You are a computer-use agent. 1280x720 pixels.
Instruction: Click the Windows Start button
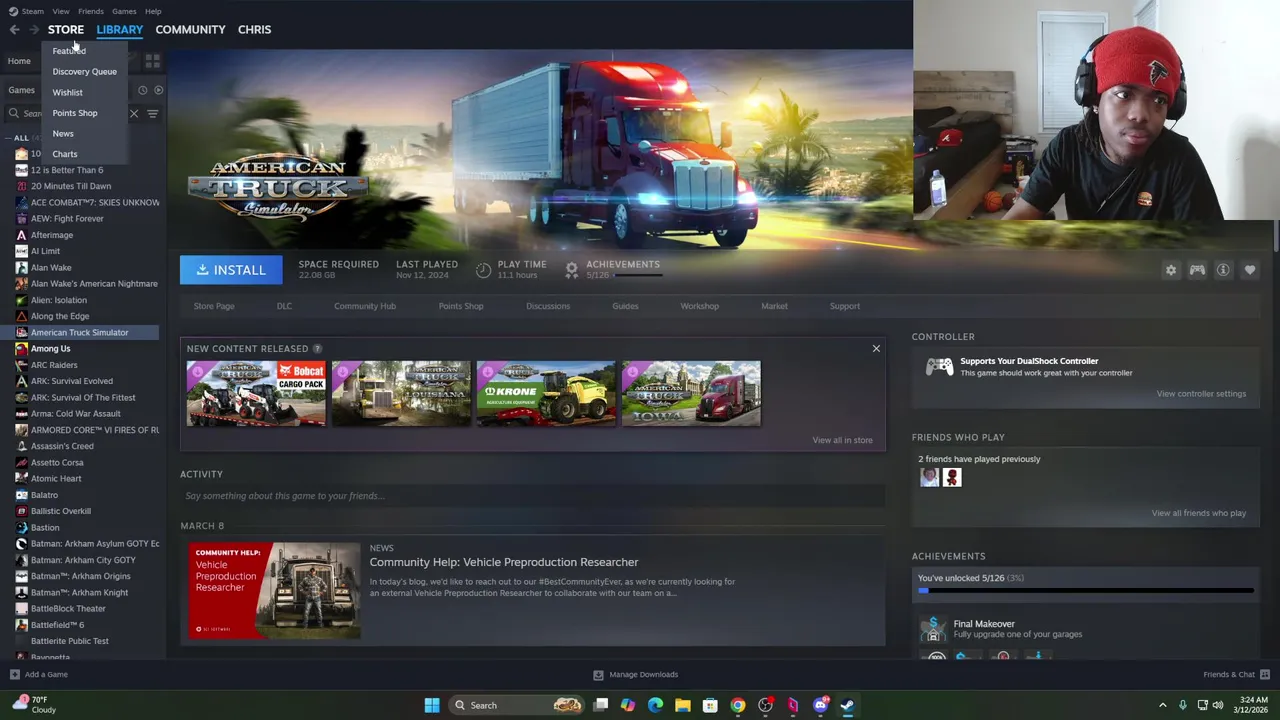(x=431, y=705)
